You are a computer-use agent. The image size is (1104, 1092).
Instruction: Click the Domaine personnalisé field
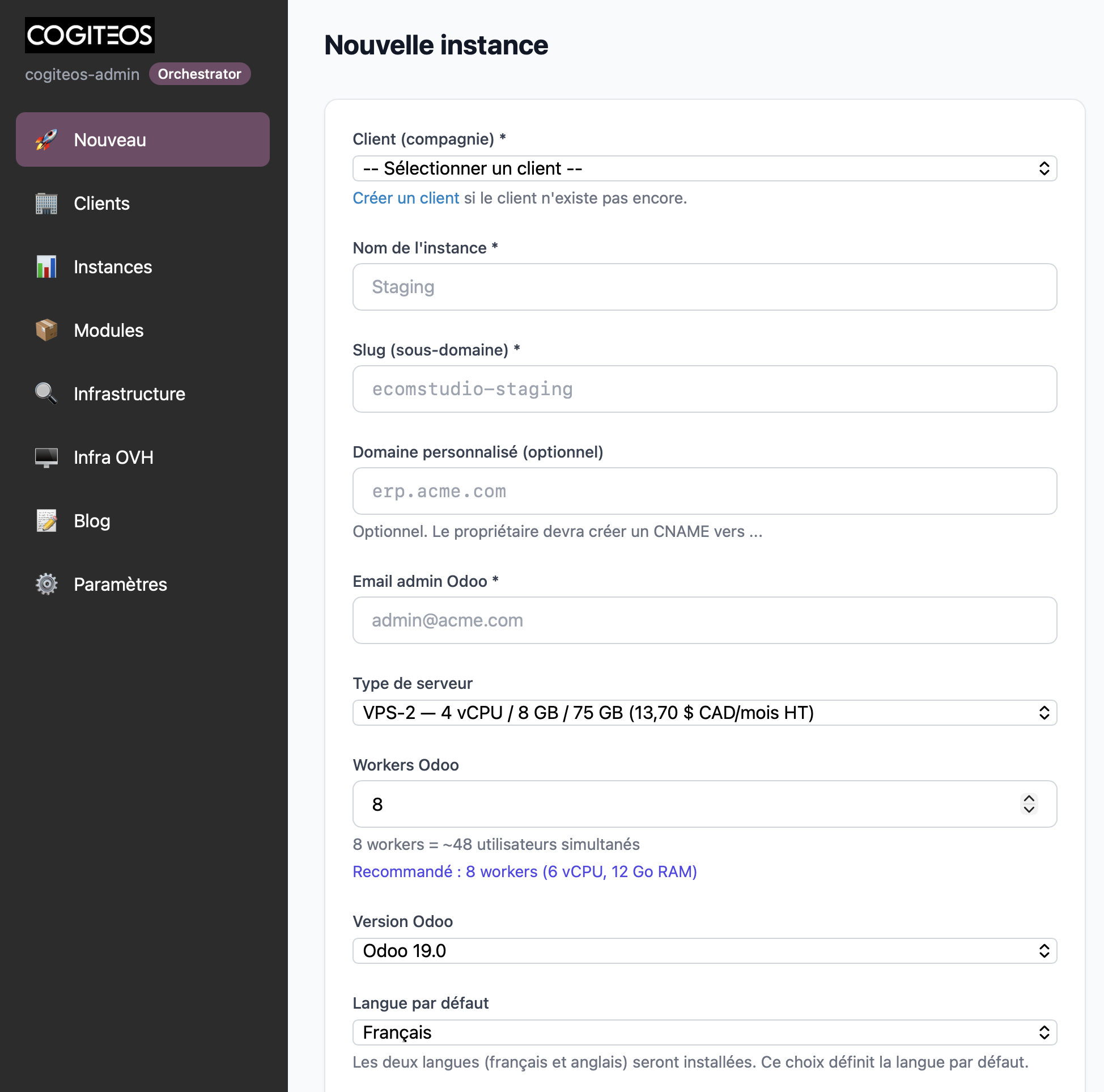(704, 490)
